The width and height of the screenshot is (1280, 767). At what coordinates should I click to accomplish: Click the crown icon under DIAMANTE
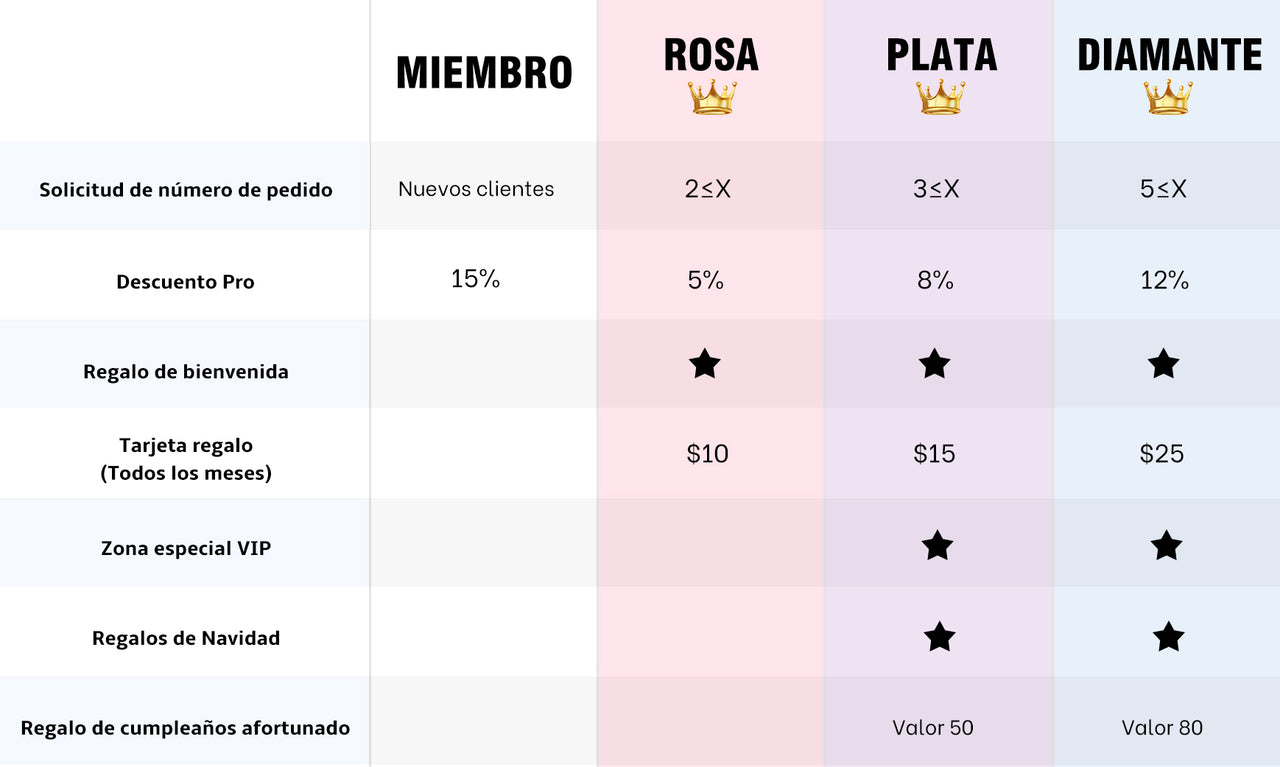[1168, 98]
